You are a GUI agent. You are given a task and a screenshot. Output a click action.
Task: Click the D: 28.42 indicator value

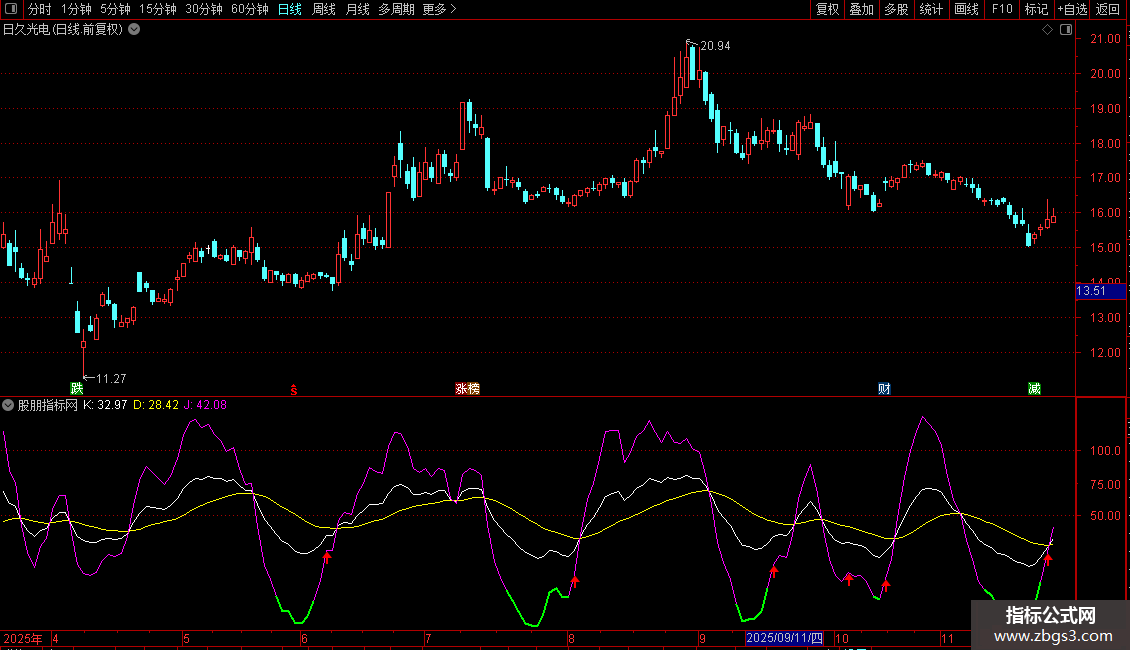pos(156,405)
